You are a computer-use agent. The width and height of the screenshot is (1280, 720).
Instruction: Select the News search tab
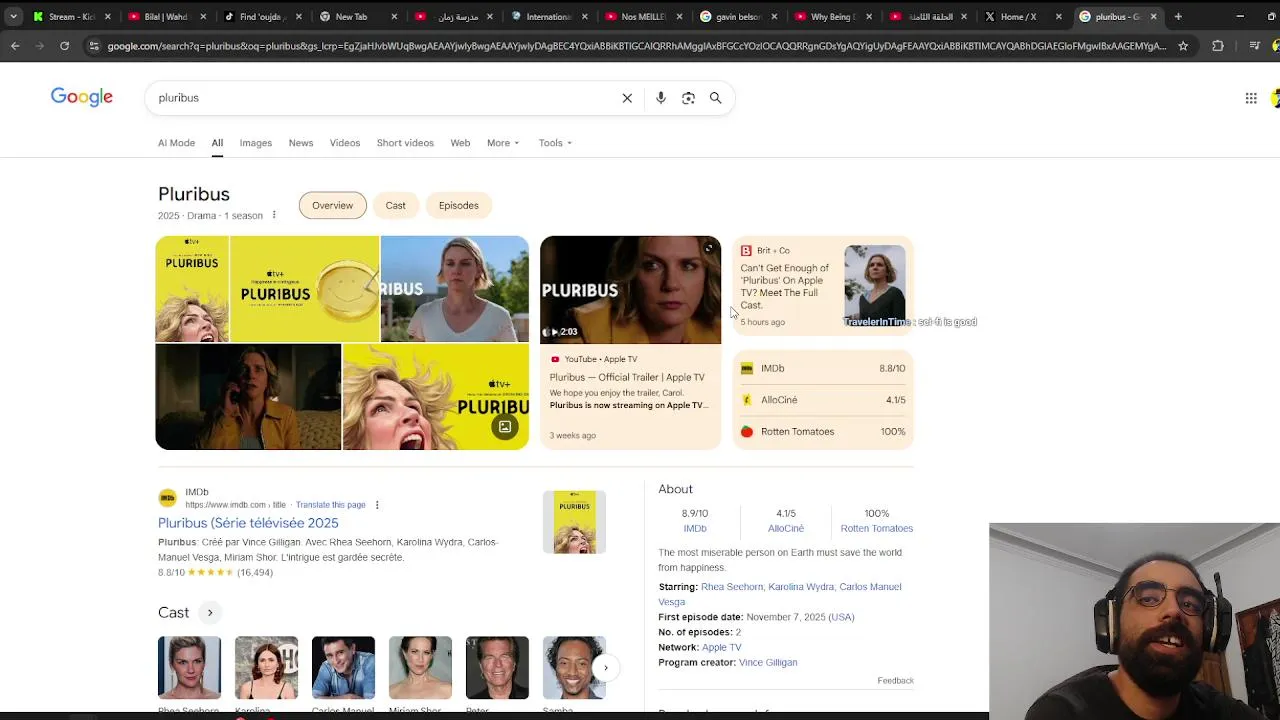301,143
